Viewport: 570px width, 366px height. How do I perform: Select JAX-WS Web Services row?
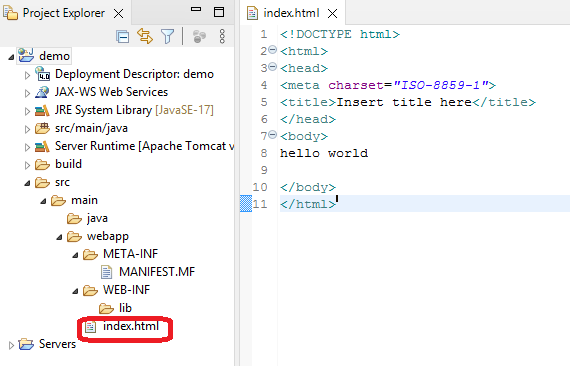click(111, 92)
